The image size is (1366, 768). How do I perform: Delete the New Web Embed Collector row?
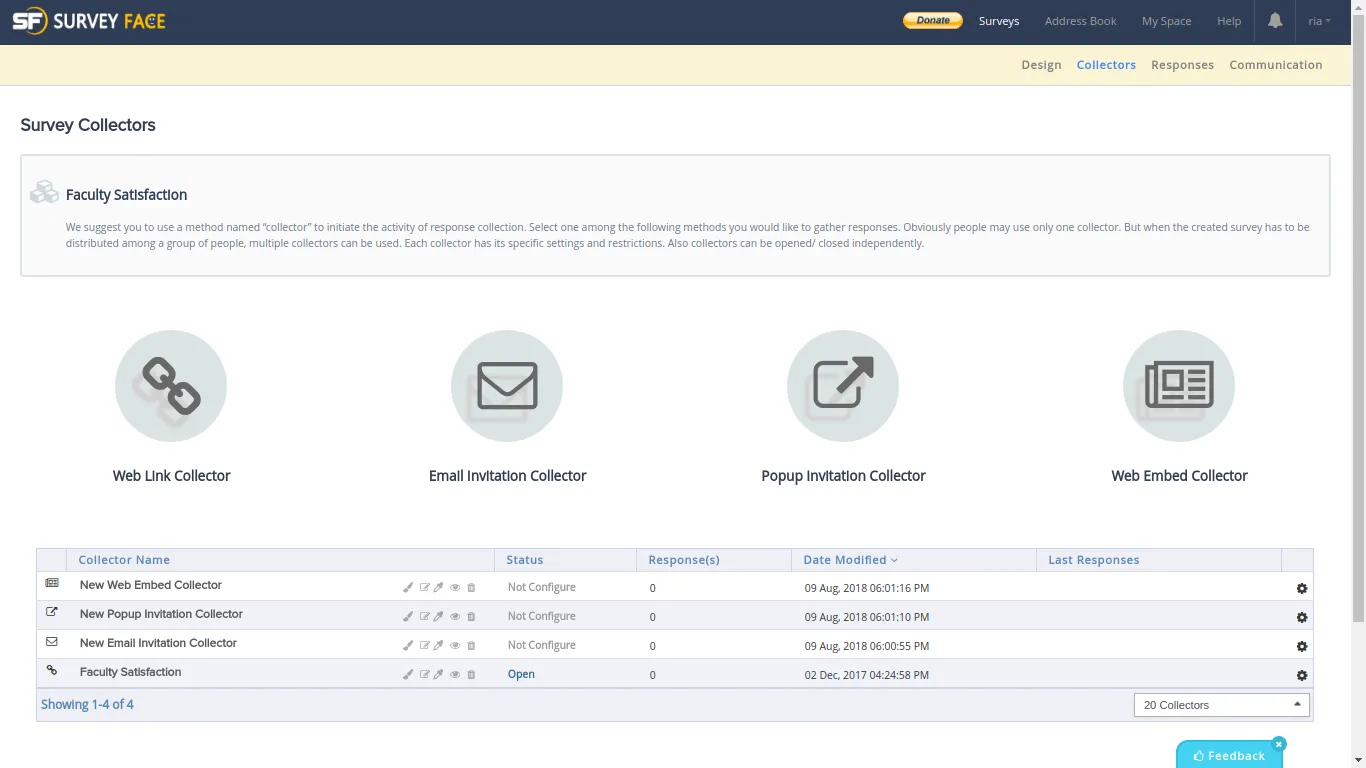click(x=472, y=588)
